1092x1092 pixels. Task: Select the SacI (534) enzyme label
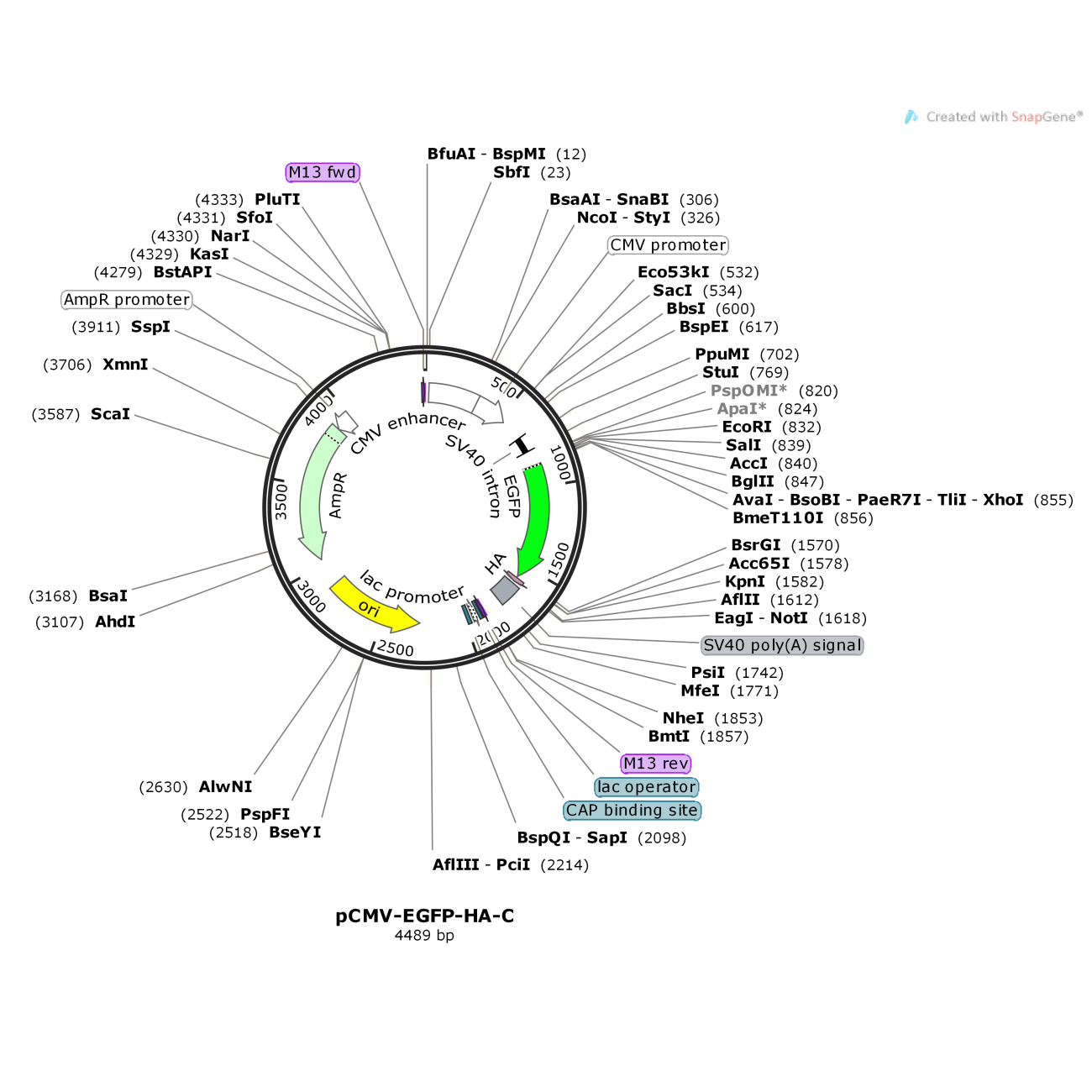pyautogui.click(x=697, y=291)
